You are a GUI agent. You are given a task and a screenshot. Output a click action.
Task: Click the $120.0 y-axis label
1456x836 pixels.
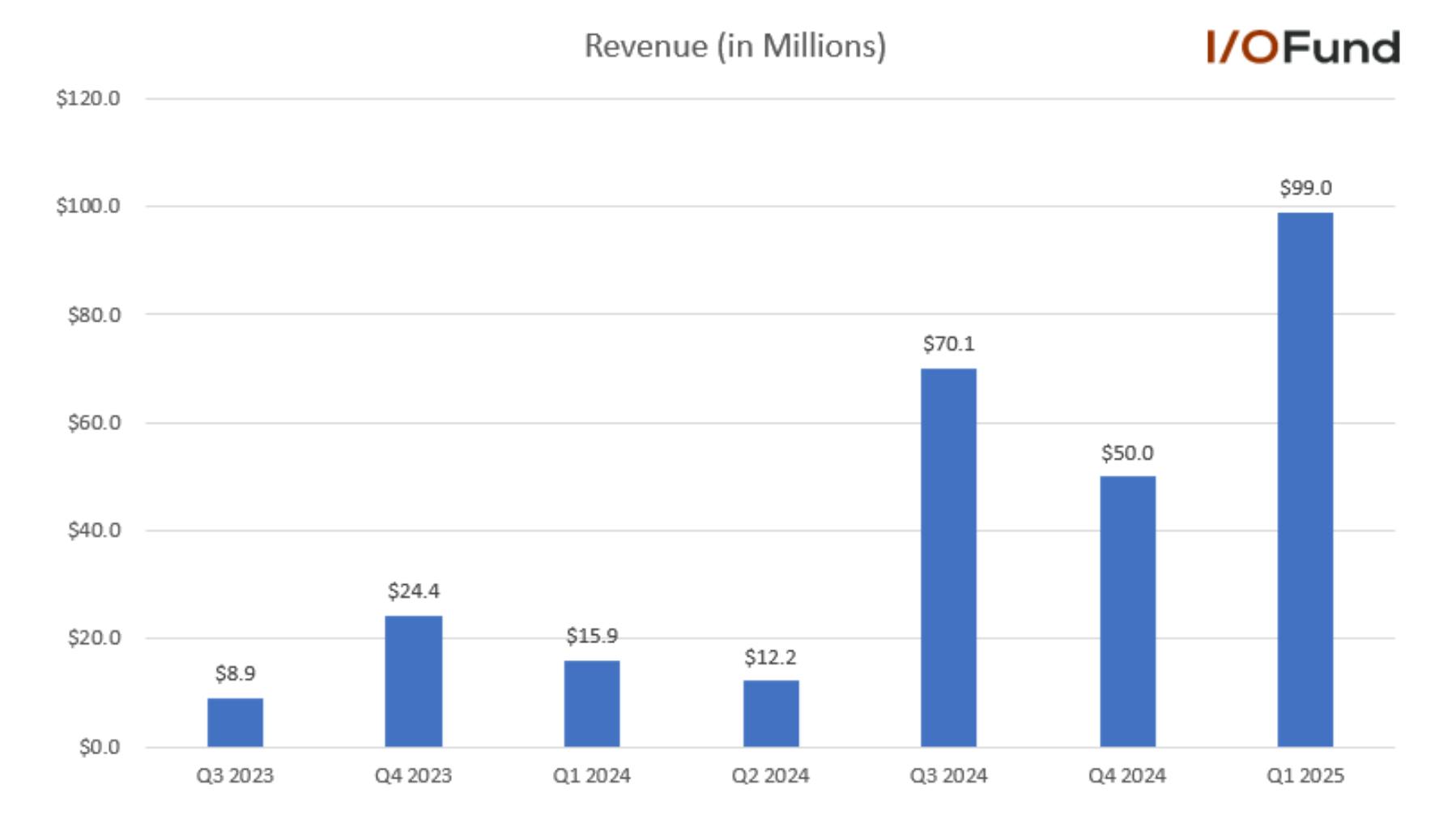coord(88,99)
